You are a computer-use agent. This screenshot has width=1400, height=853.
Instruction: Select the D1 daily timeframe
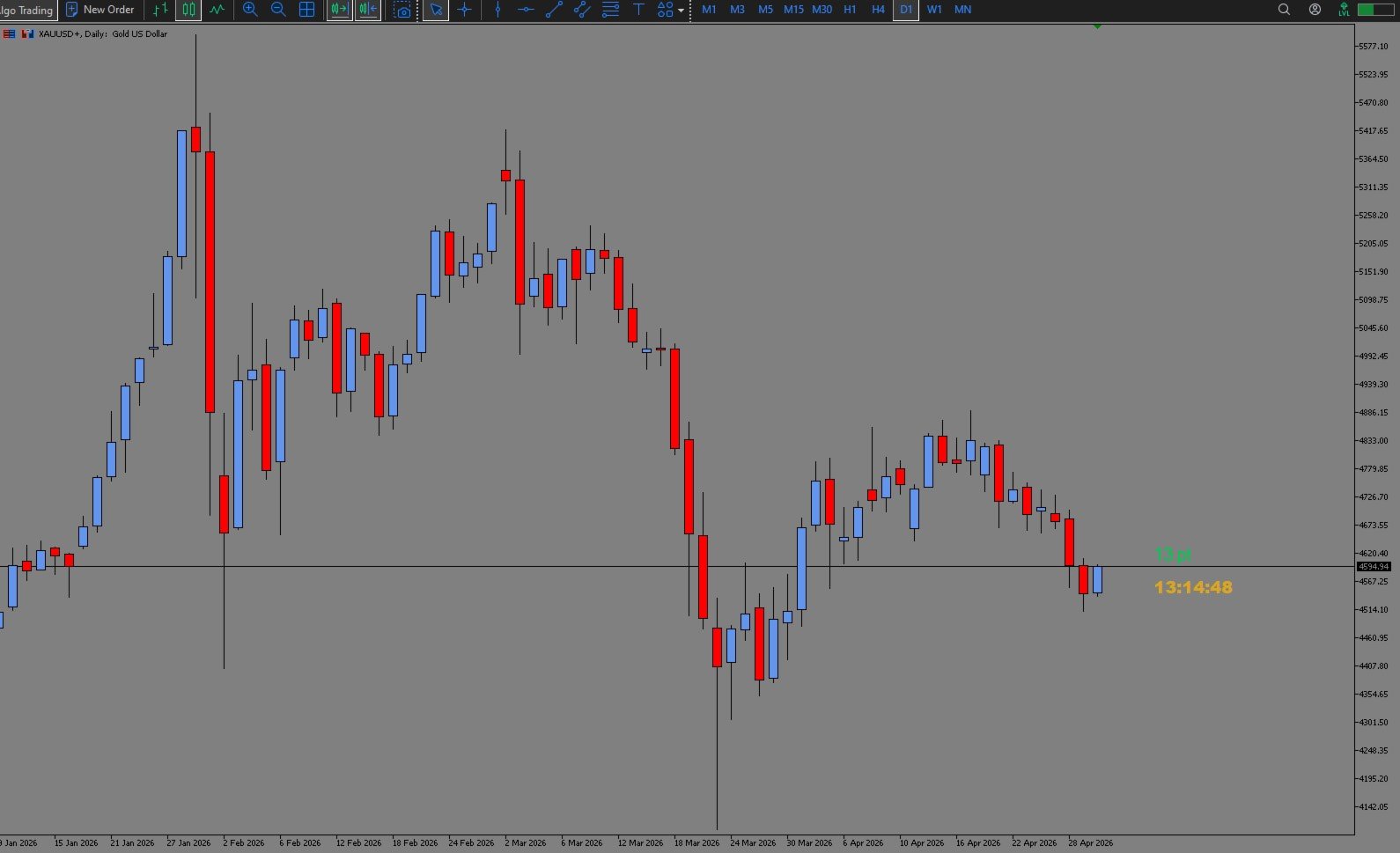[x=906, y=10]
